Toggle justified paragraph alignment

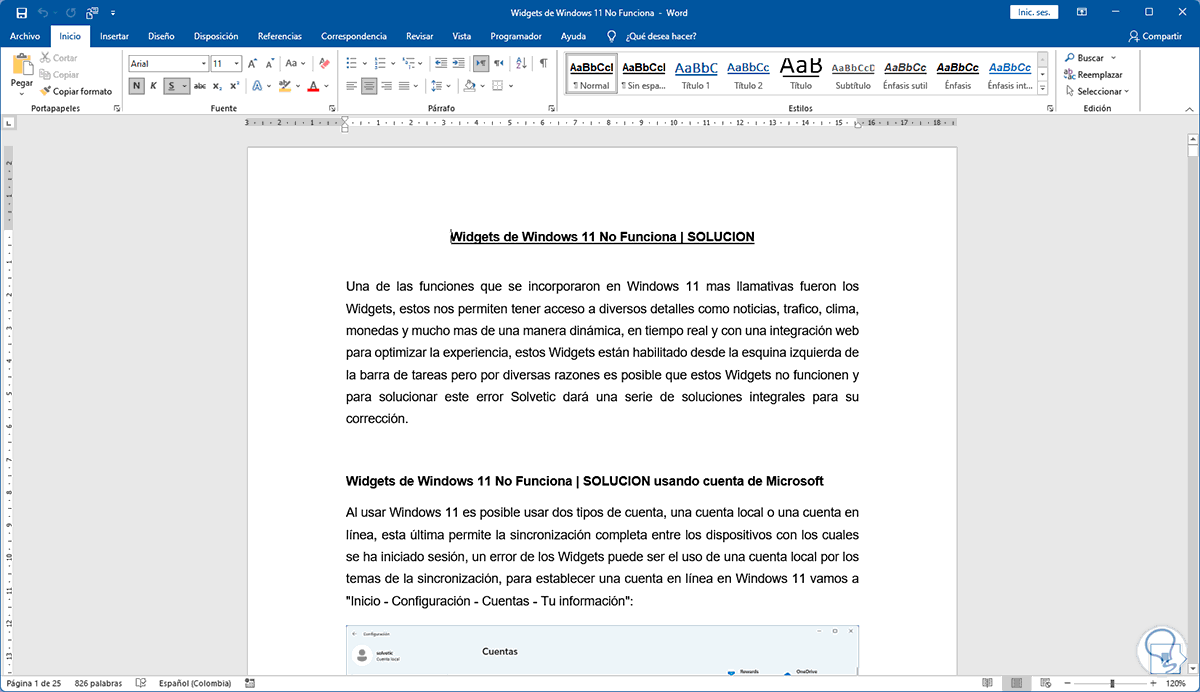click(404, 86)
